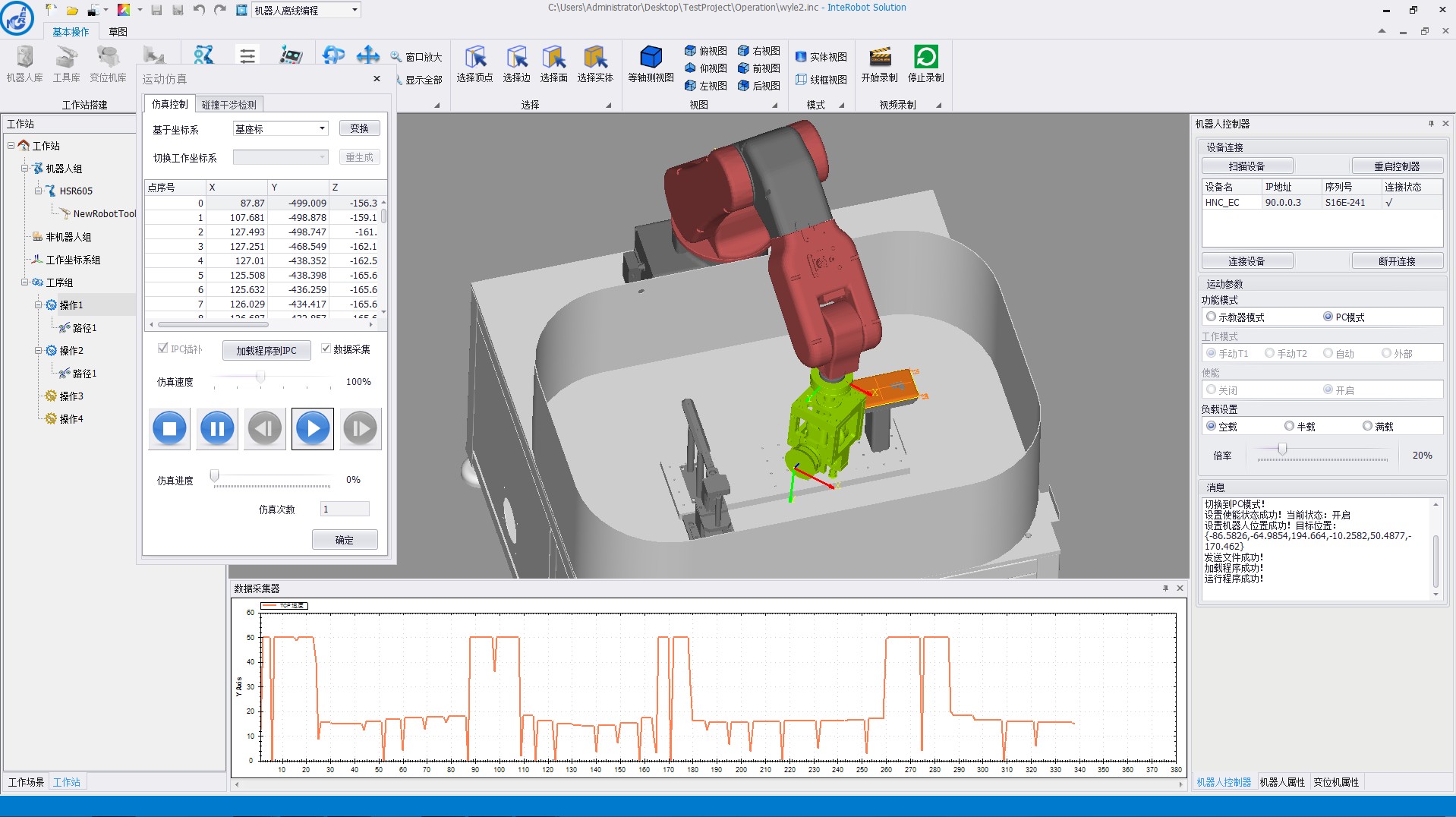
Task: Toggle the 数据采集 checkbox
Action: pos(326,349)
